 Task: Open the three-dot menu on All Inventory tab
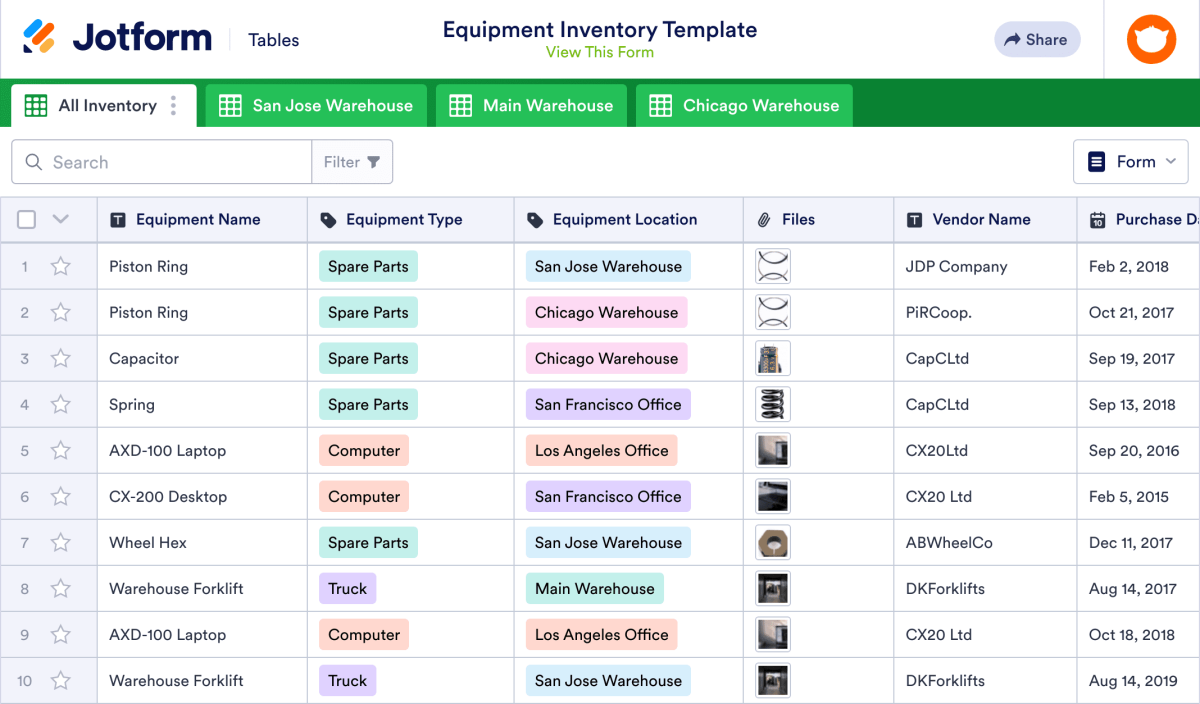[173, 105]
